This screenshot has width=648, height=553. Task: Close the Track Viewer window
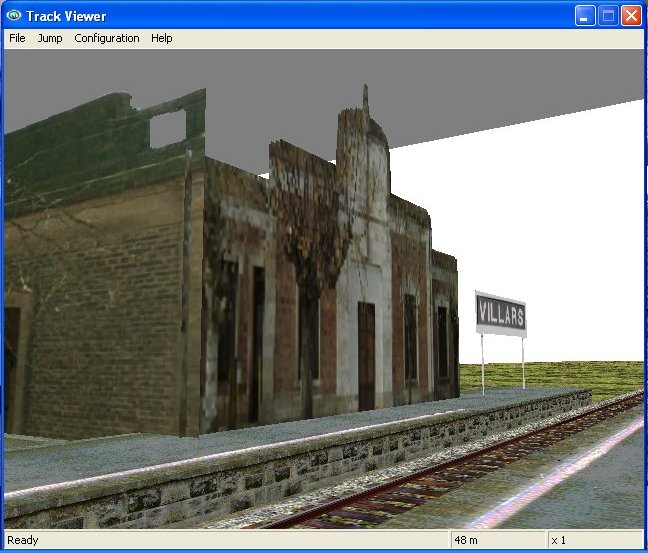click(x=631, y=16)
